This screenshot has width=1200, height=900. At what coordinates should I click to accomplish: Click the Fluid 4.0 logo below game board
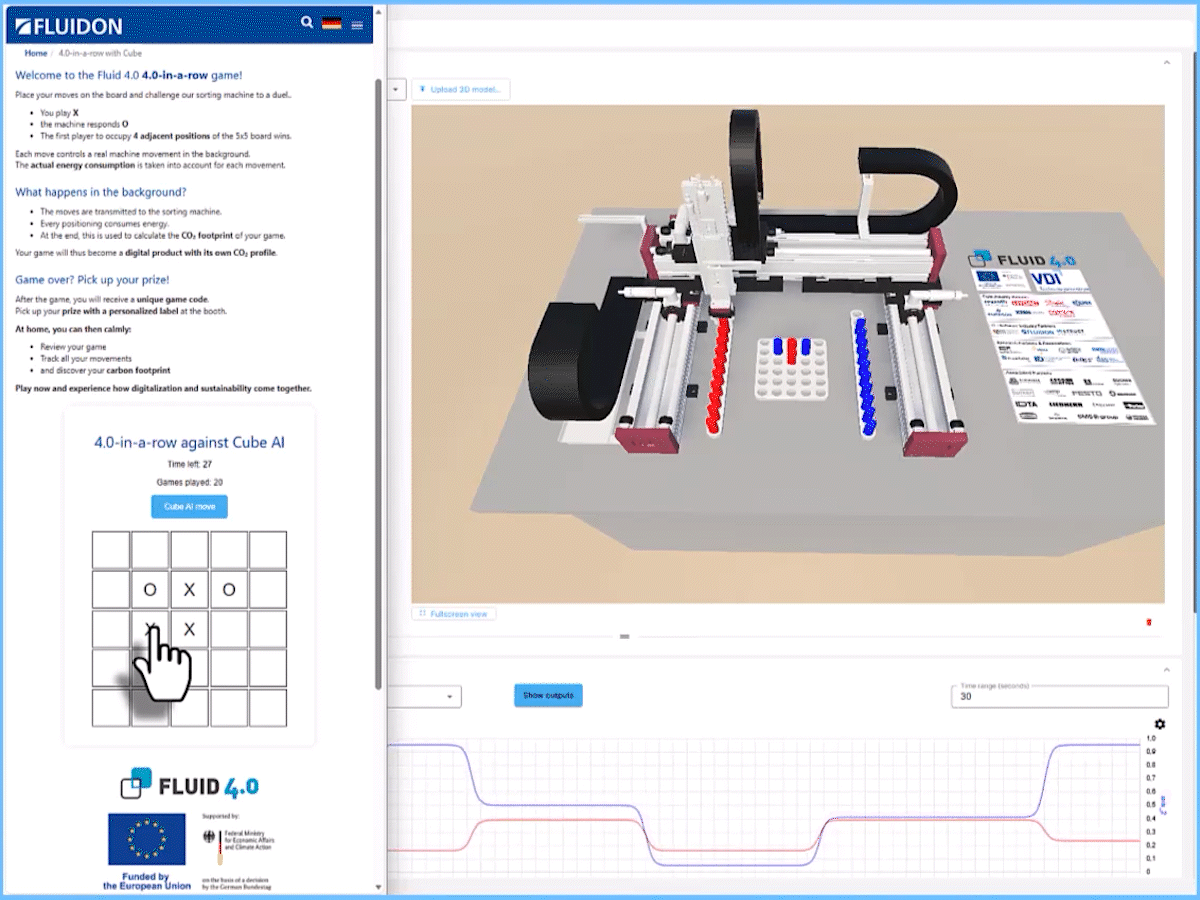(189, 785)
